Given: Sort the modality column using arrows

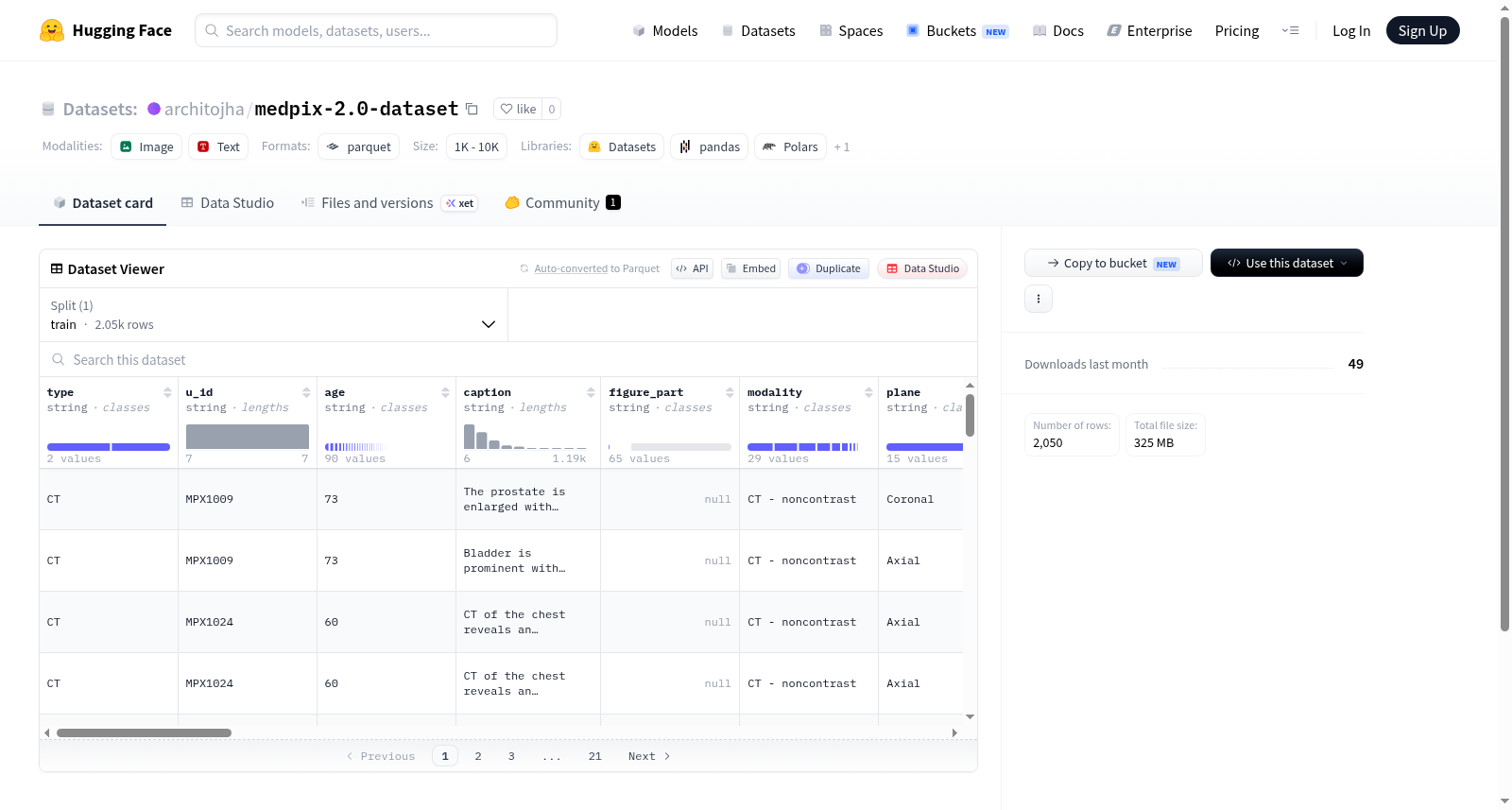Looking at the screenshot, I should click(868, 392).
